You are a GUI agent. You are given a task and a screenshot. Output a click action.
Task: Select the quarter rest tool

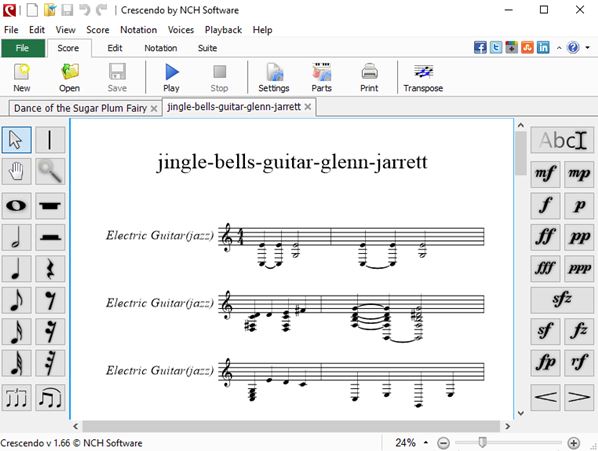point(50,269)
